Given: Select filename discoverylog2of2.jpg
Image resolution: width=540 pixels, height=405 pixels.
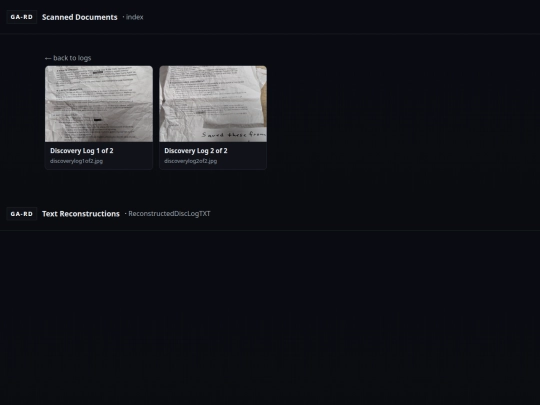Looking at the screenshot, I should [190, 161].
